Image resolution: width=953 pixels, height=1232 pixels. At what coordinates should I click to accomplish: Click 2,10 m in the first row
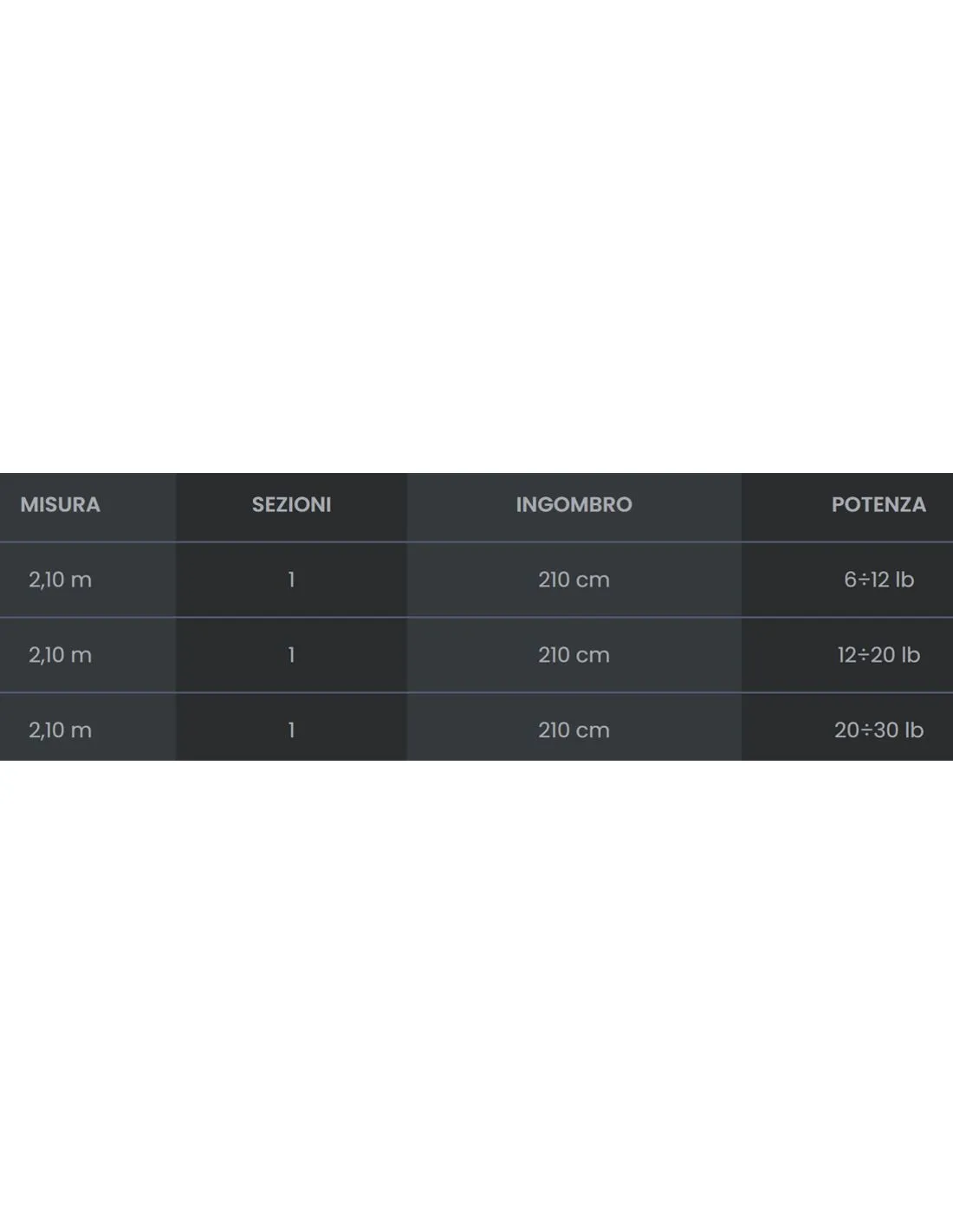(60, 580)
